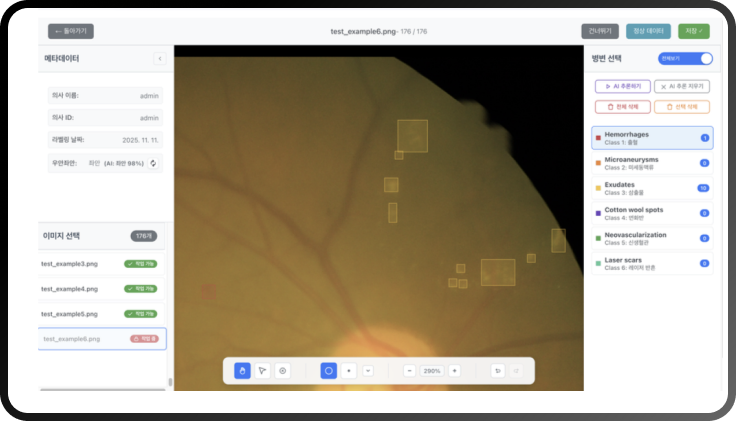Click AI 추론 지우기 to clear inference
The width and height of the screenshot is (736, 421).
pyautogui.click(x=682, y=86)
